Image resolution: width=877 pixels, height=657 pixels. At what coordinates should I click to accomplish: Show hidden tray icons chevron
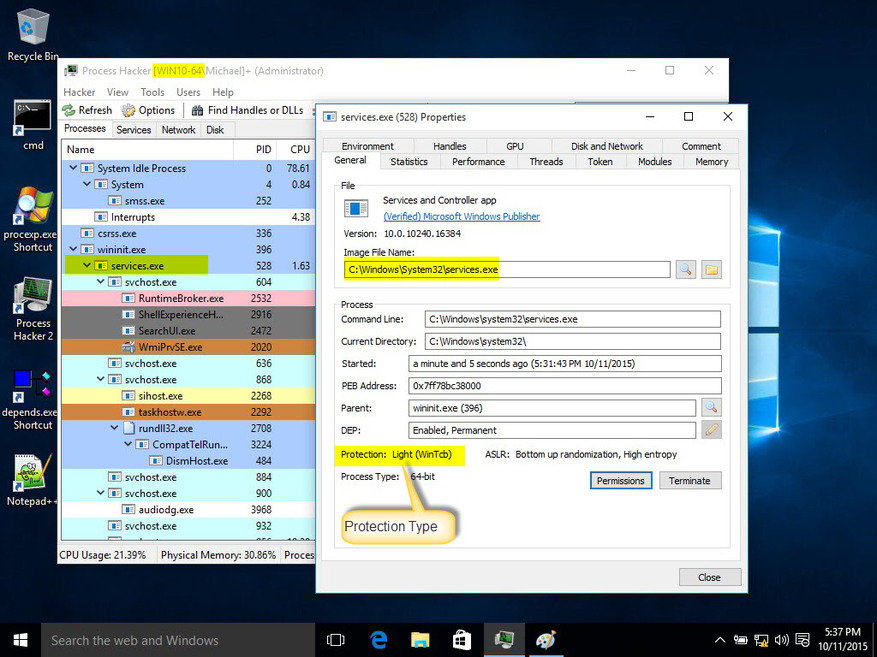pyautogui.click(x=720, y=640)
